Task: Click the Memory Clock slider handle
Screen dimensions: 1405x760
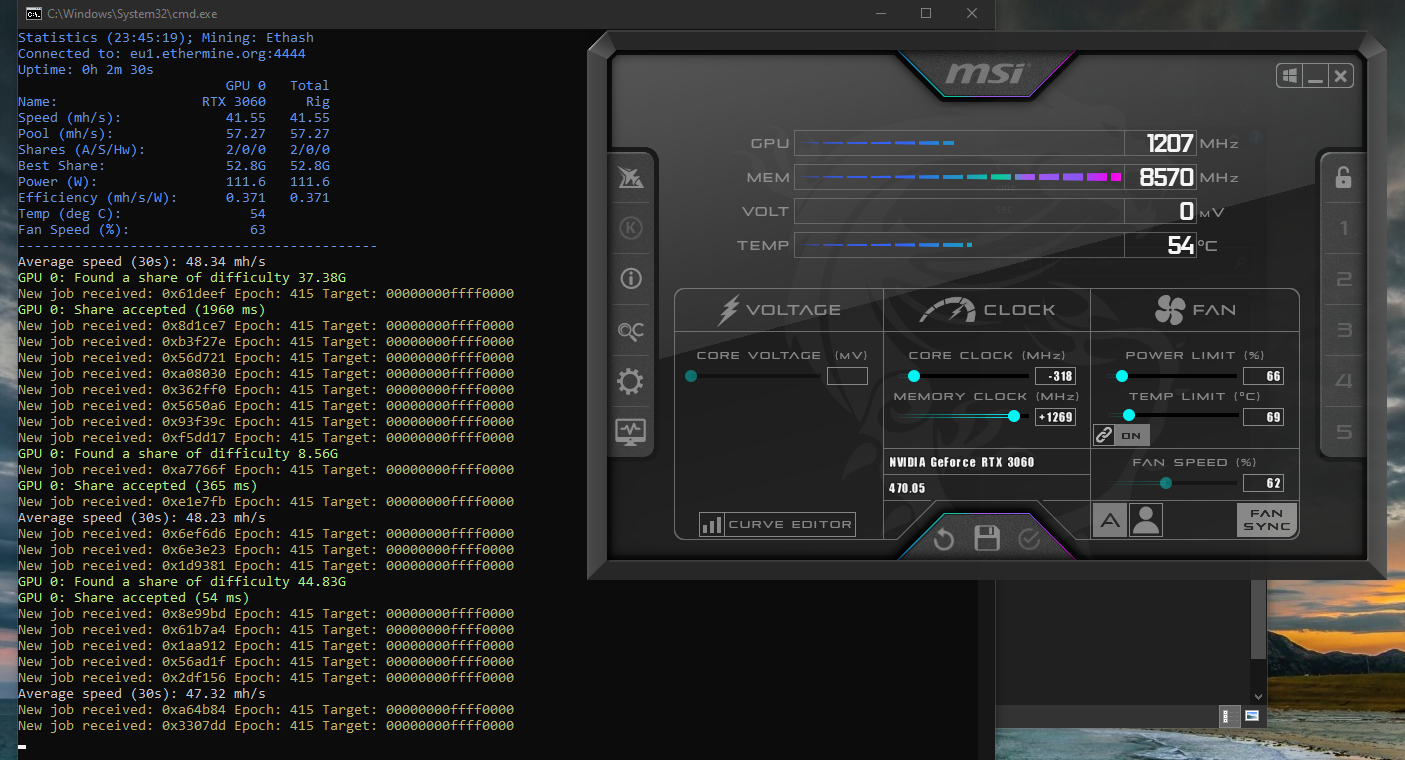Action: [x=1014, y=416]
